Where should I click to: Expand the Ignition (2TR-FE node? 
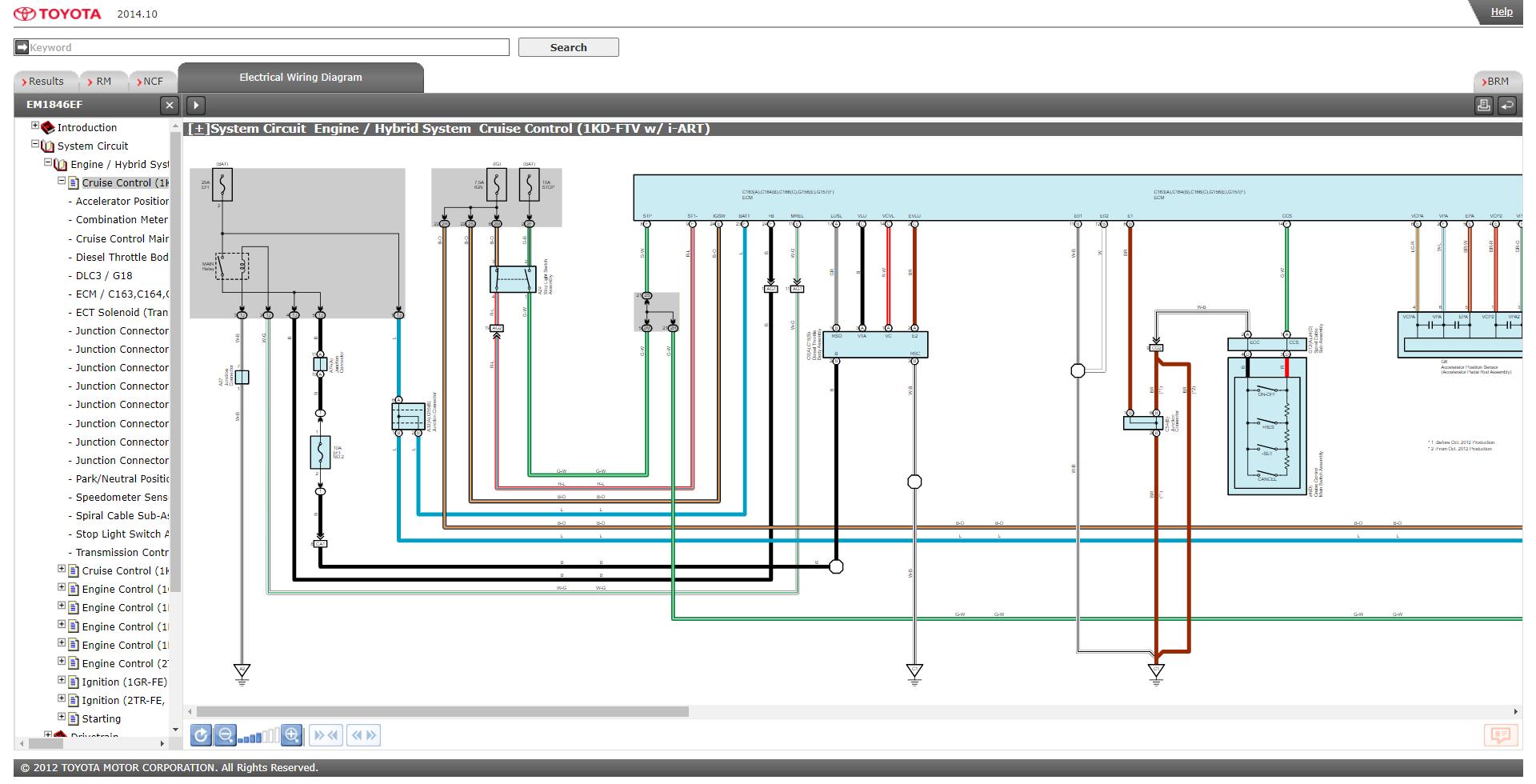coord(62,698)
